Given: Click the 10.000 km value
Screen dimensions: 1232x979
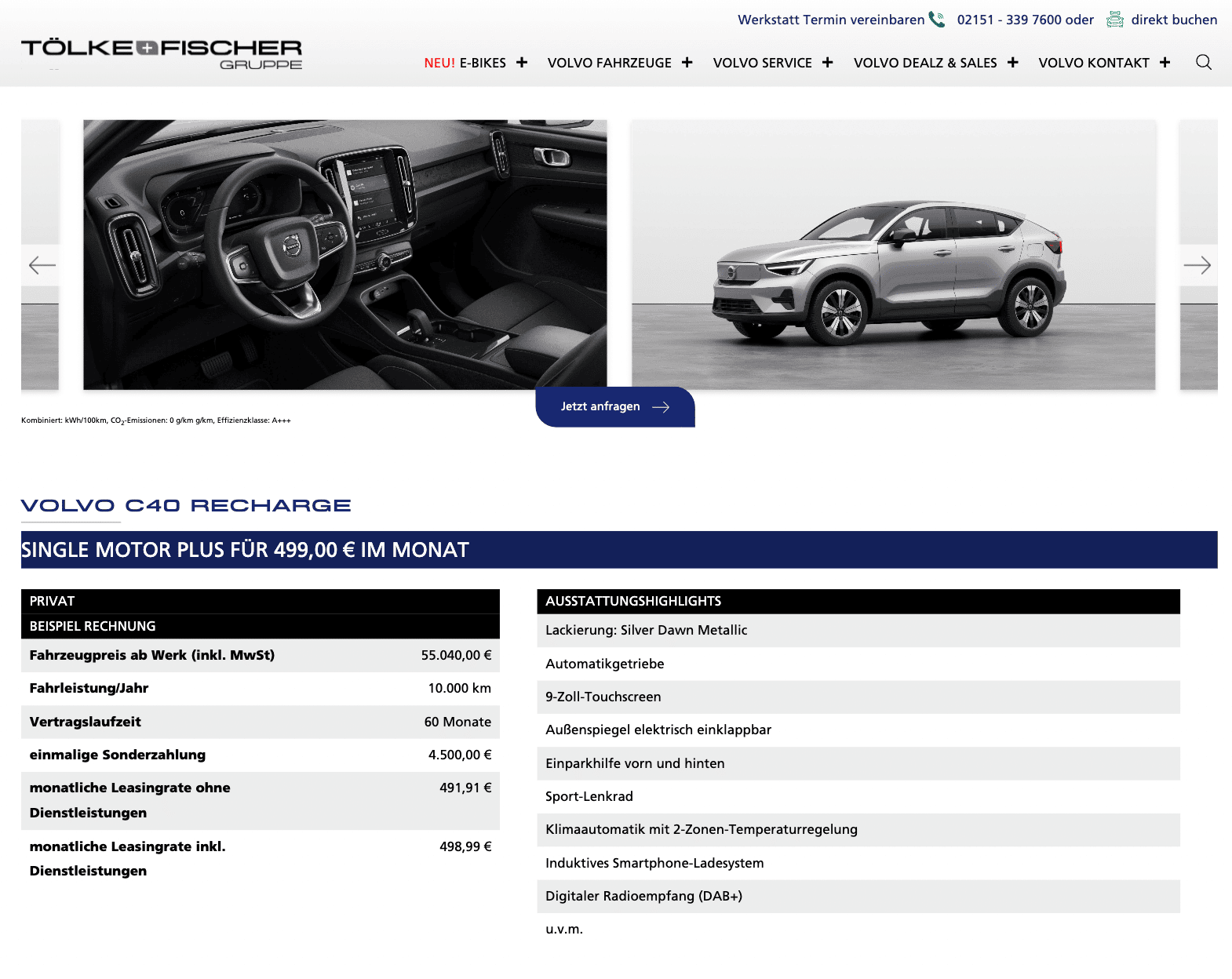Looking at the screenshot, I should pyautogui.click(x=460, y=688).
